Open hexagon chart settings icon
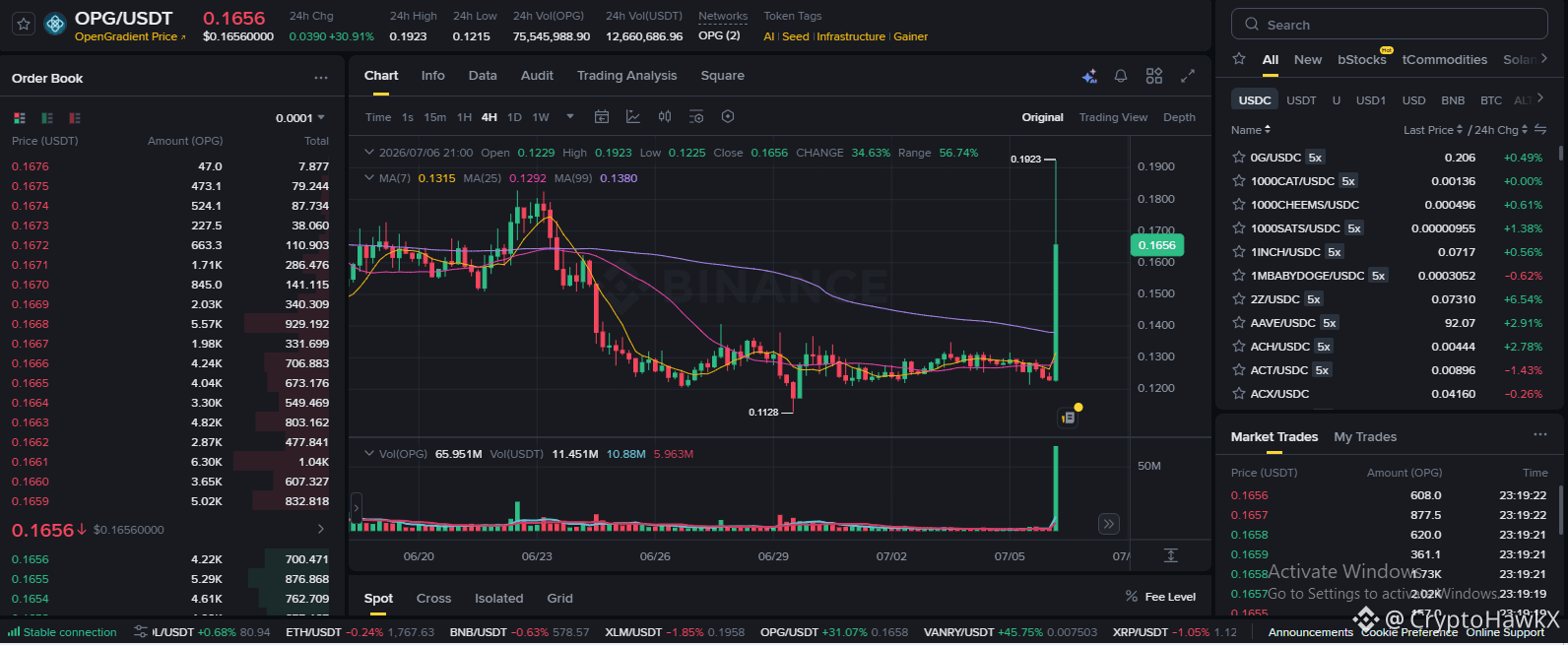The height and width of the screenshot is (645, 1568). click(x=728, y=117)
